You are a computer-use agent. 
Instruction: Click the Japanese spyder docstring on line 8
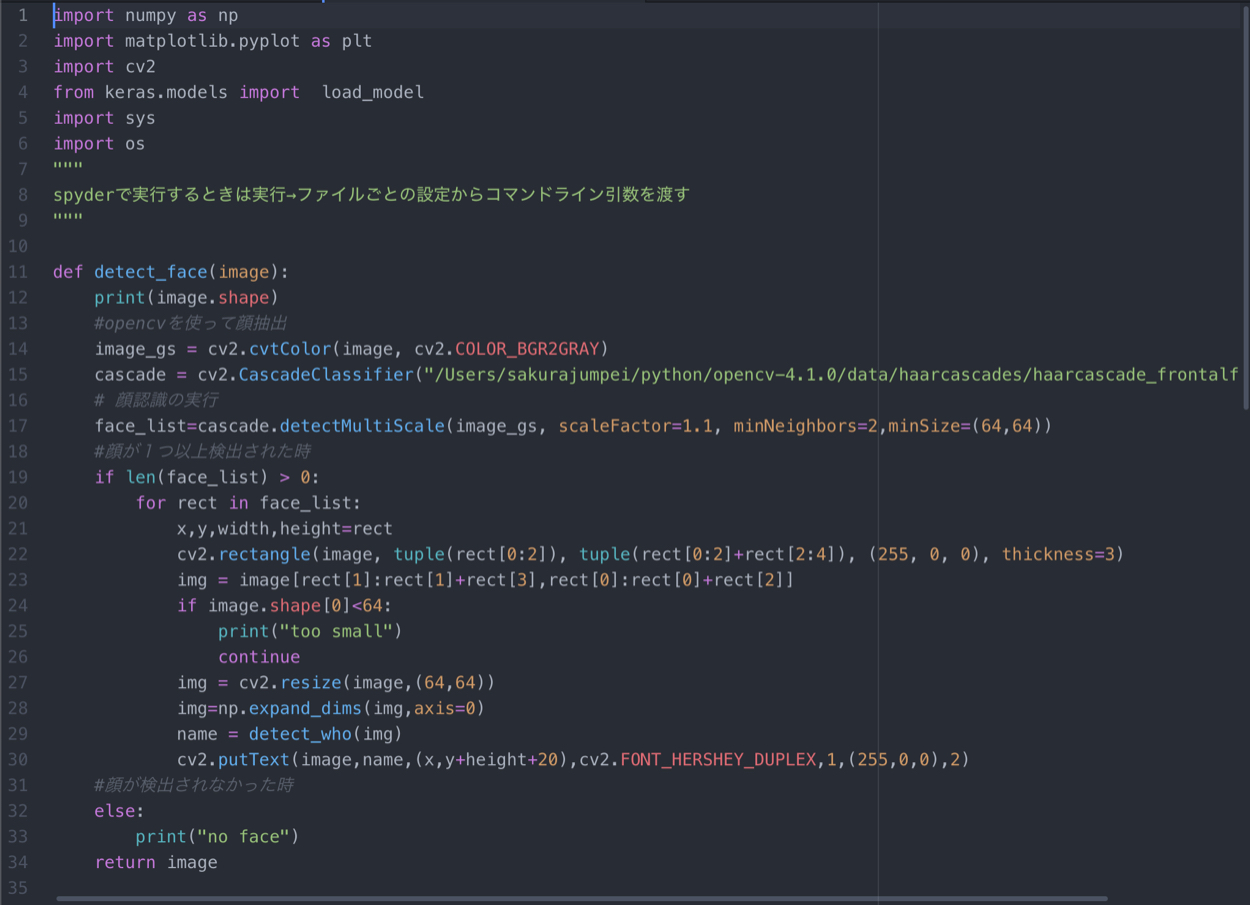pyautogui.click(x=371, y=195)
